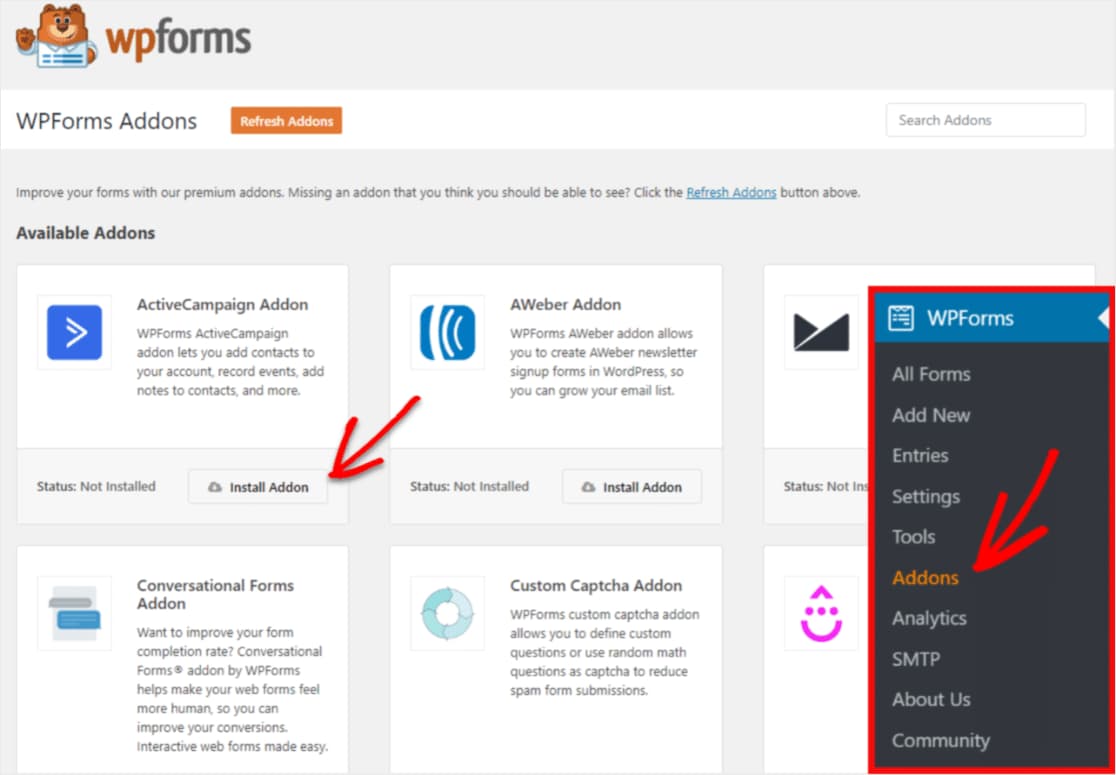Viewport: 1116px width, 775px height.
Task: Click the AWeber addon icon
Action: [447, 334]
